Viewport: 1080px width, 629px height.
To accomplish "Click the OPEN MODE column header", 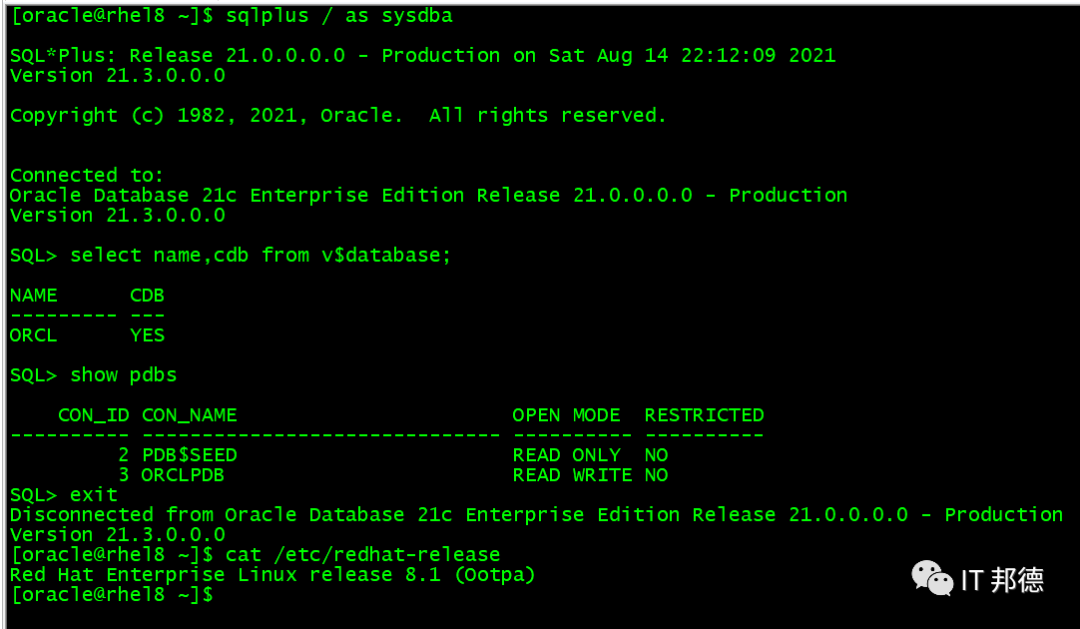I will pos(566,415).
